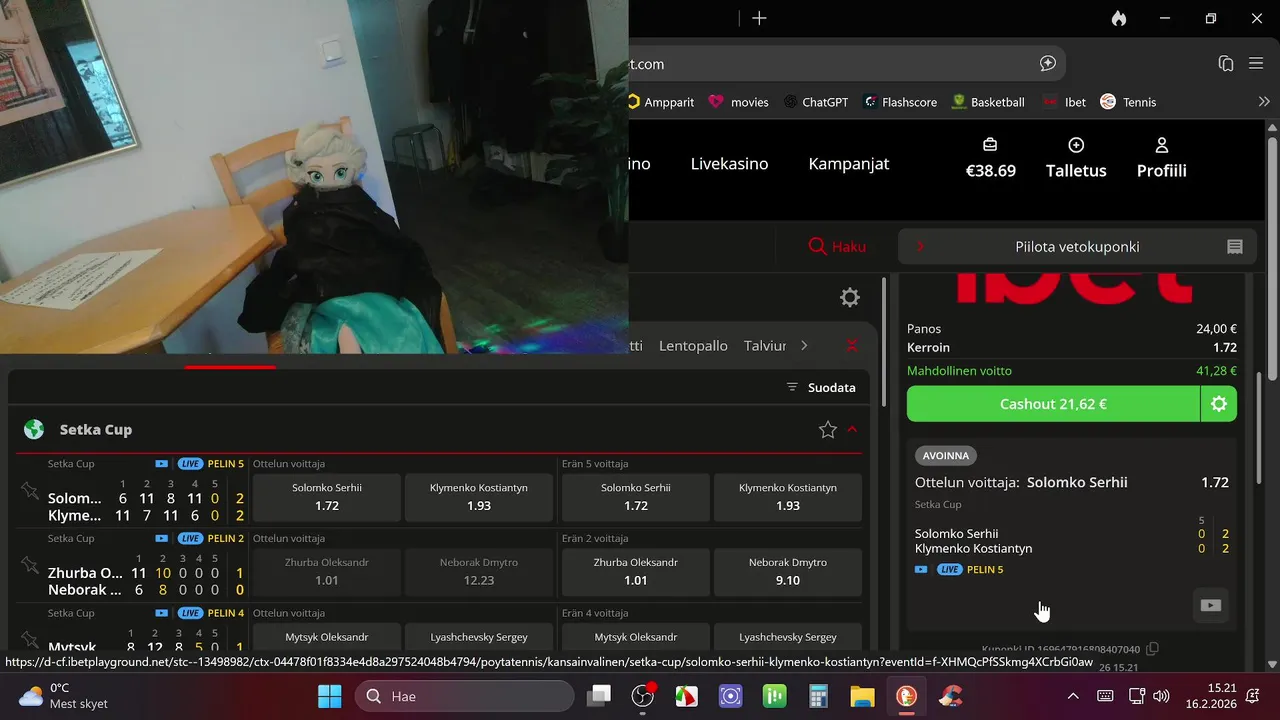The width and height of the screenshot is (1280, 720).
Task: Bet Klymenko Kostiantyn 1.93 match winner
Action: click(479, 497)
